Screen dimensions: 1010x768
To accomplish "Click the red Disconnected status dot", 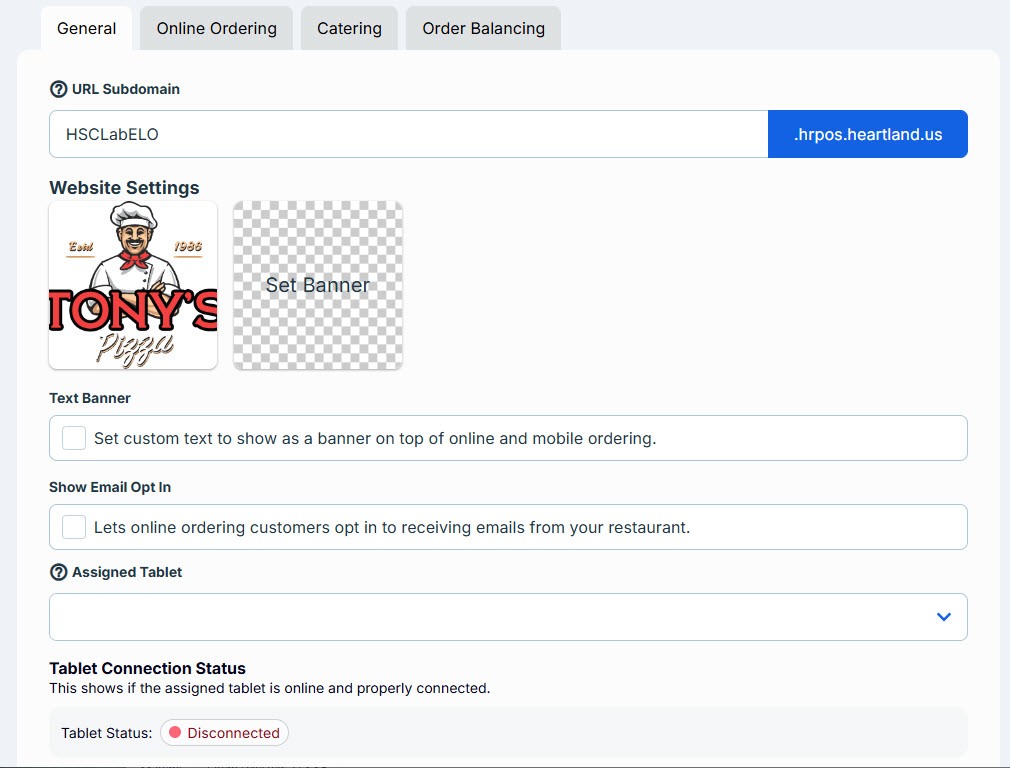I will [175, 733].
